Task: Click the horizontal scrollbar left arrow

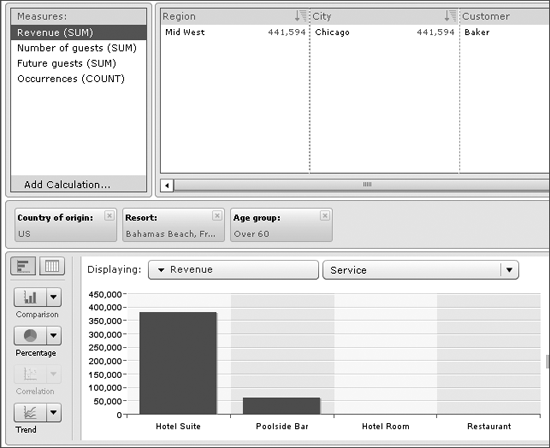Action: 167,185
